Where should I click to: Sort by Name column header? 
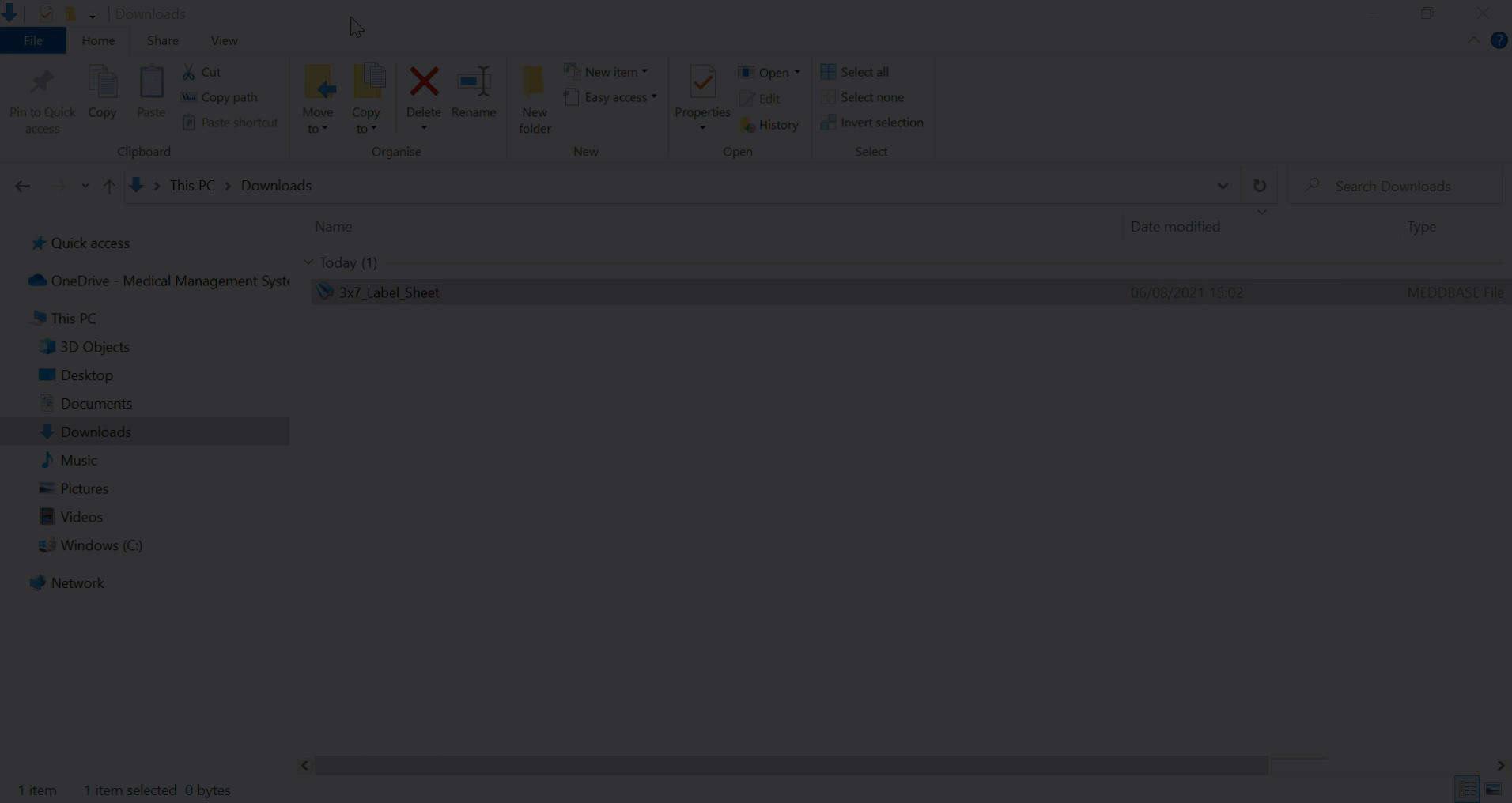pos(333,227)
